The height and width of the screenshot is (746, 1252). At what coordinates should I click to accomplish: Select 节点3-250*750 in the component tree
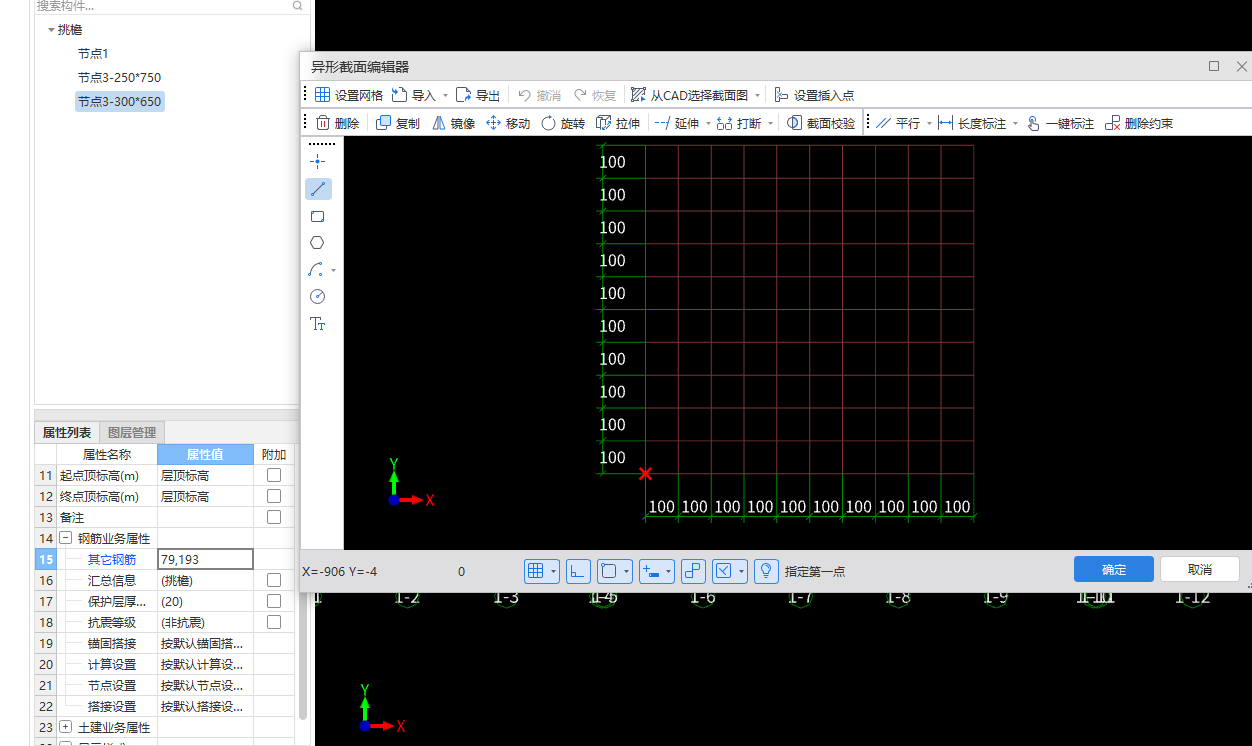click(x=119, y=77)
